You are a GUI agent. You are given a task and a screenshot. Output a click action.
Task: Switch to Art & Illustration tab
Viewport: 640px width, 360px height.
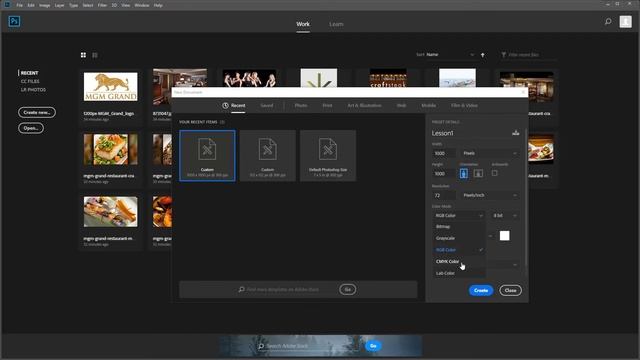coord(364,105)
